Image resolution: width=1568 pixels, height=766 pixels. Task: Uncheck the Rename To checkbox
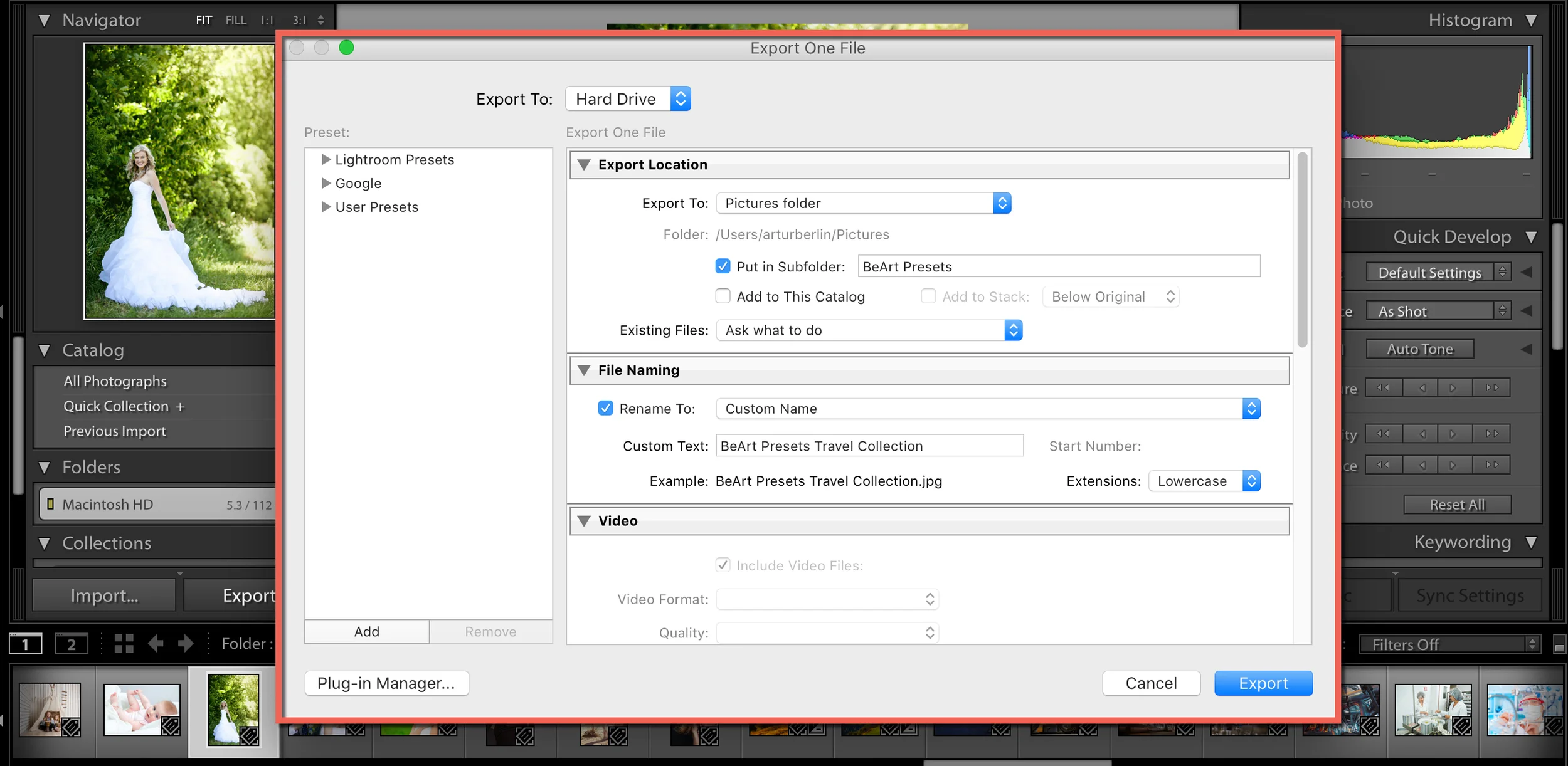coord(605,409)
